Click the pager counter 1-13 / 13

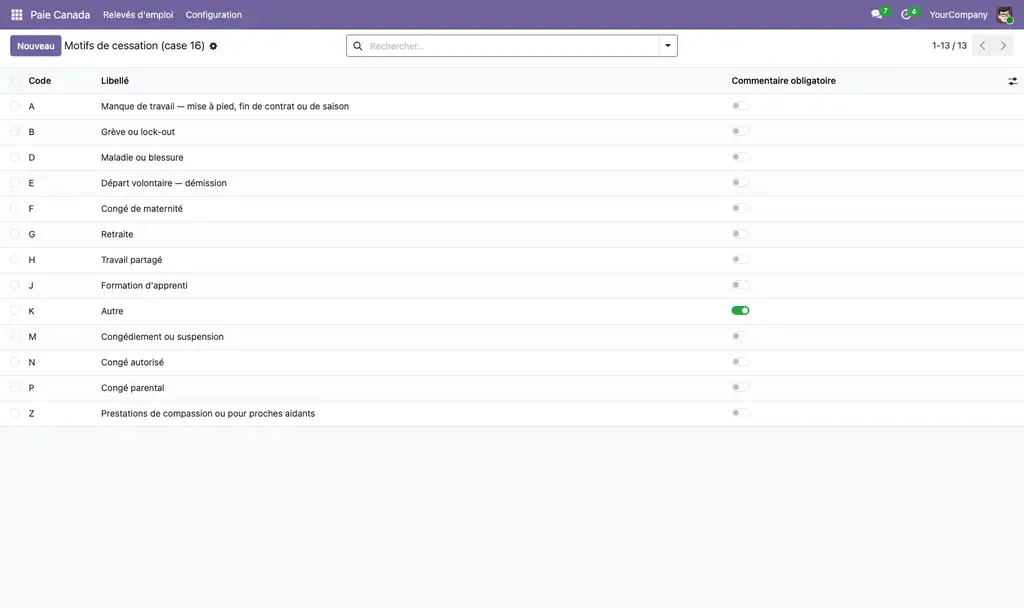(949, 46)
